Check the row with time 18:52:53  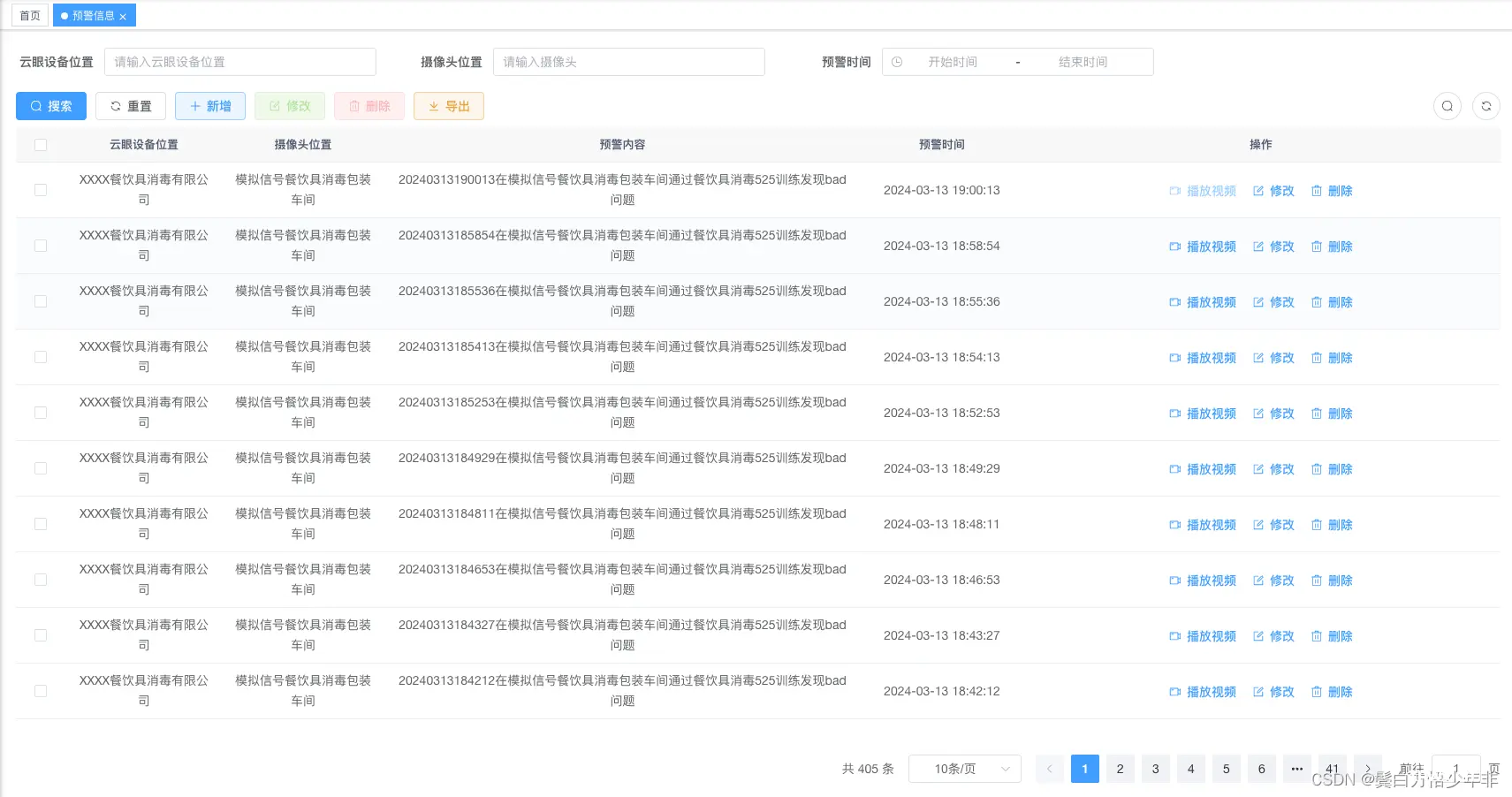41,413
